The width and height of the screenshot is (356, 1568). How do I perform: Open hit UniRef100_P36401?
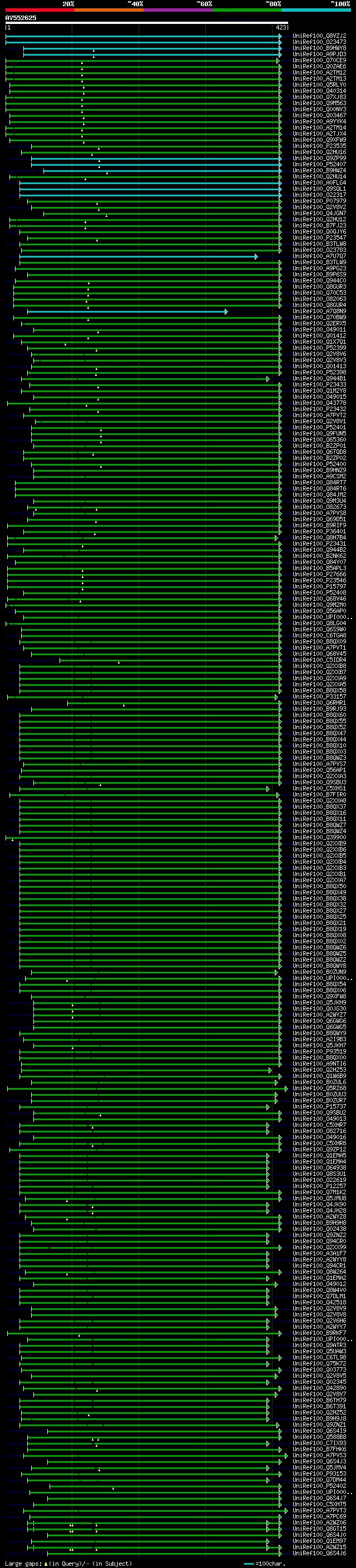[319, 531]
